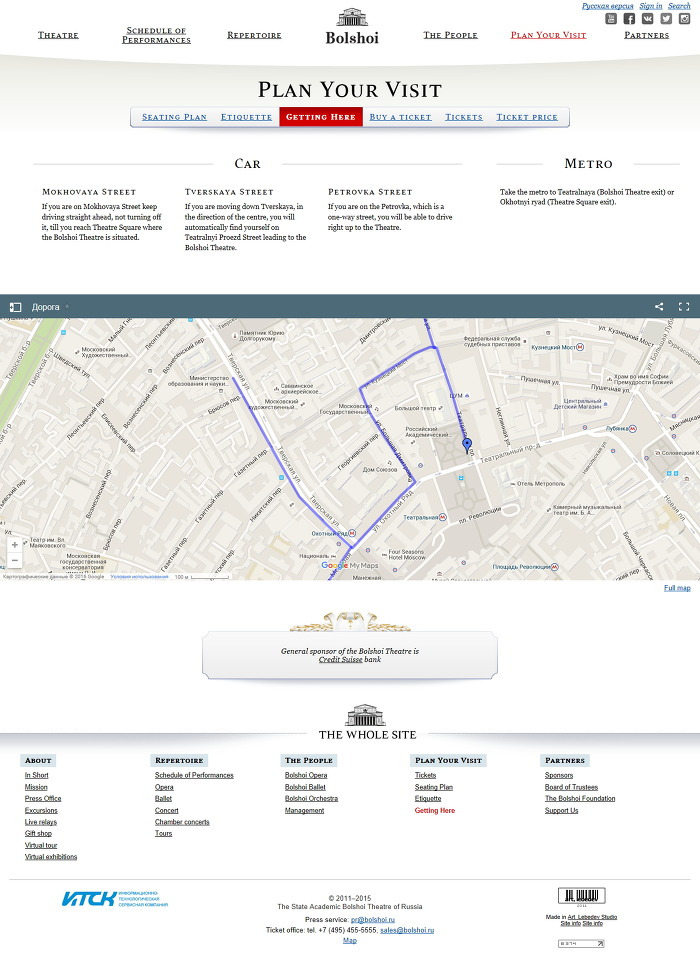Open the Board of Trustees footer link

(572, 788)
